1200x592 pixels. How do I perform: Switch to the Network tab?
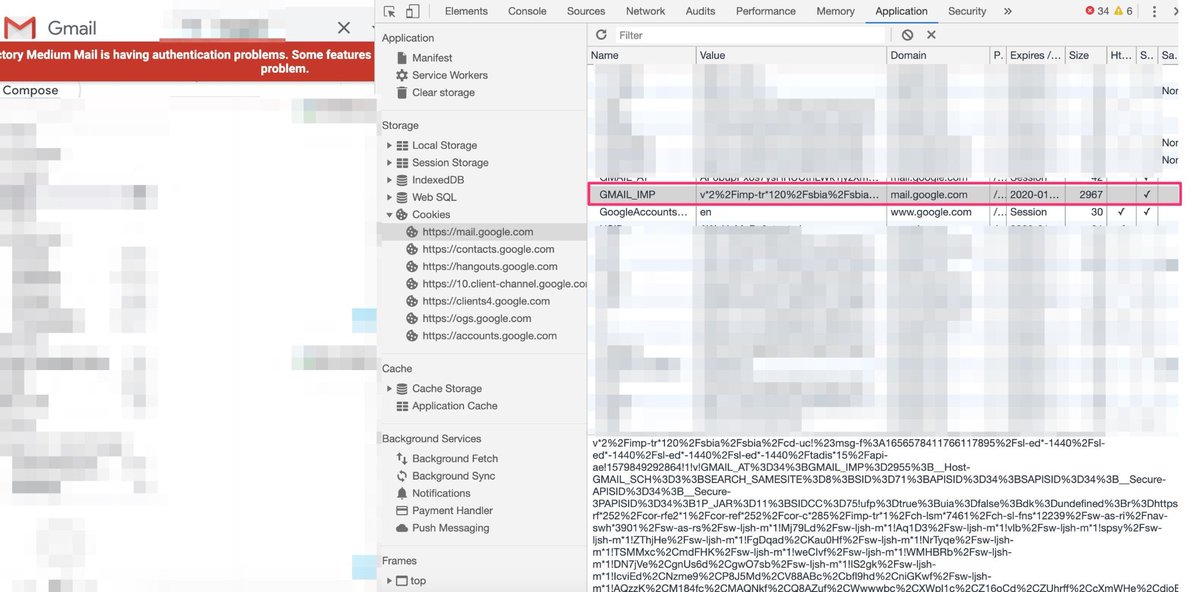coord(645,11)
